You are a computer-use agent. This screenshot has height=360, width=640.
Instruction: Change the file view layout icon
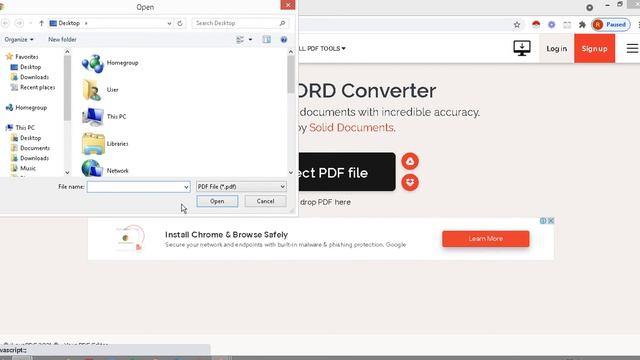(240, 40)
